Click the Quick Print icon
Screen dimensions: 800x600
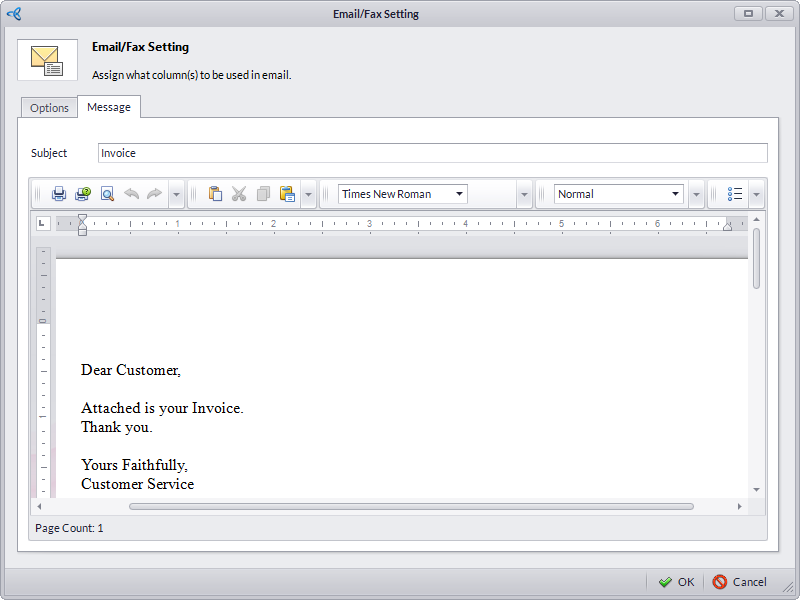pyautogui.click(x=83, y=194)
